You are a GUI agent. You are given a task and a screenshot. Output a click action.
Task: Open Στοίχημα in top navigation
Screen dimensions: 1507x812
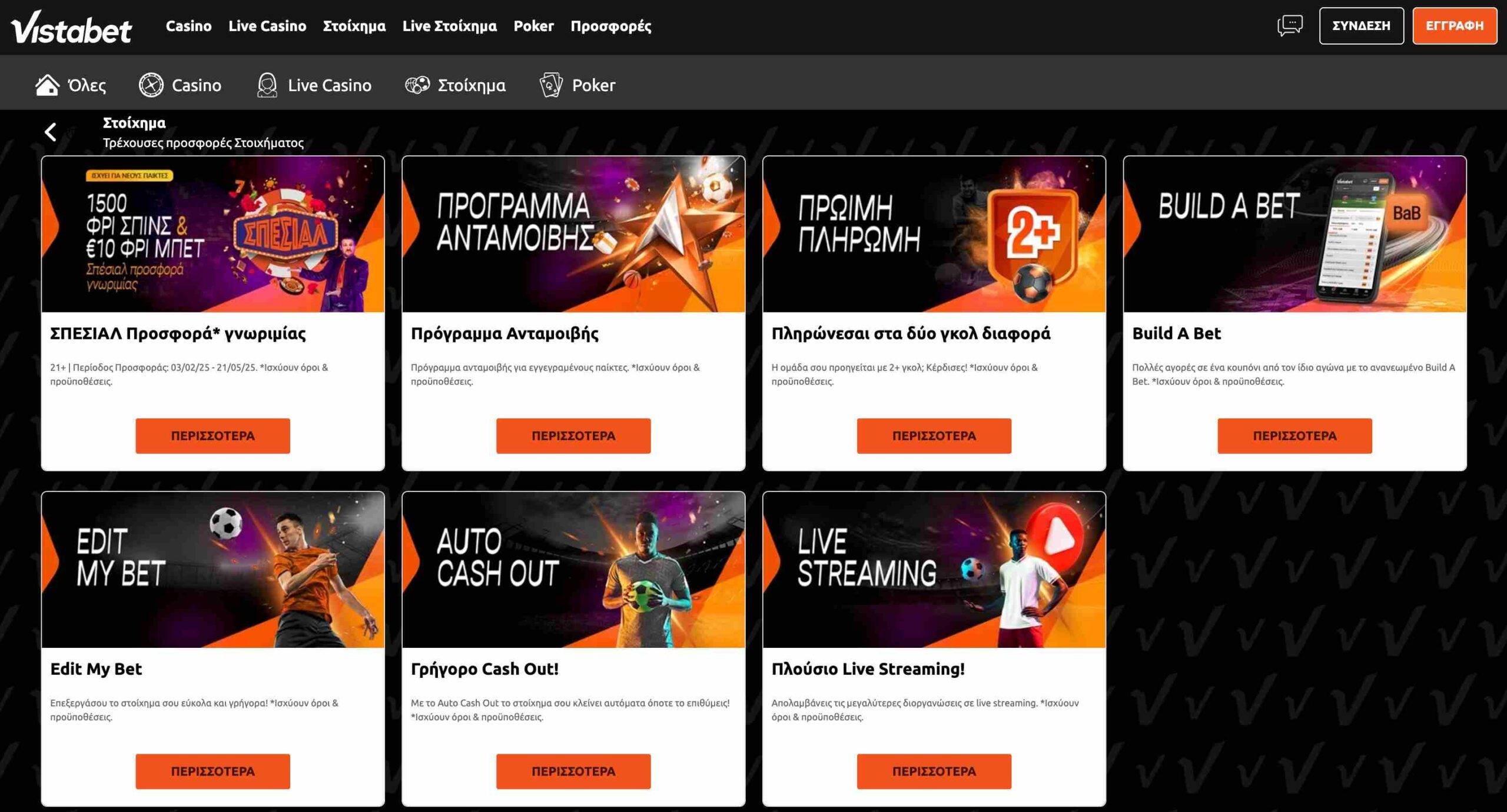click(x=354, y=26)
